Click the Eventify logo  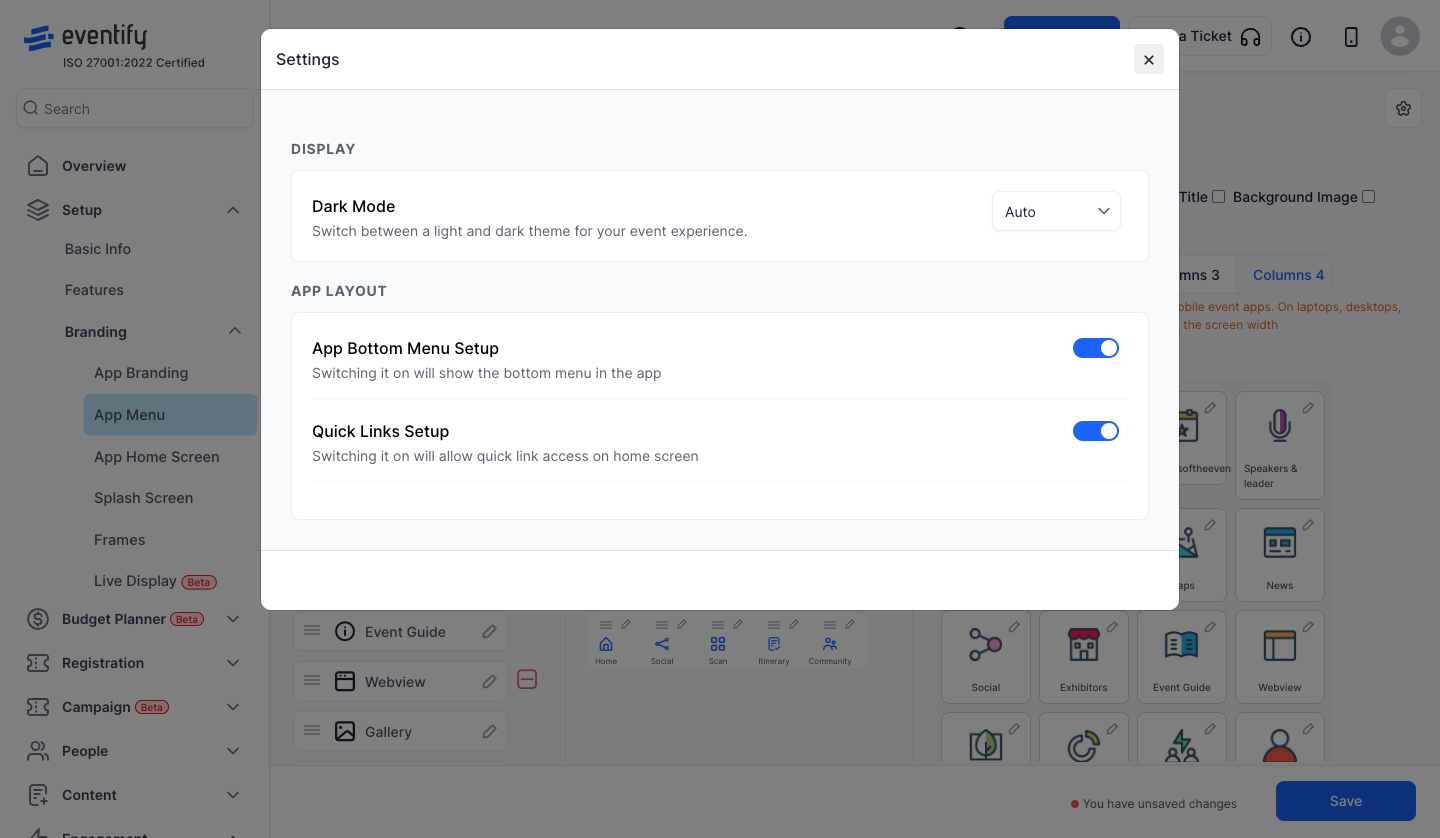pos(86,38)
